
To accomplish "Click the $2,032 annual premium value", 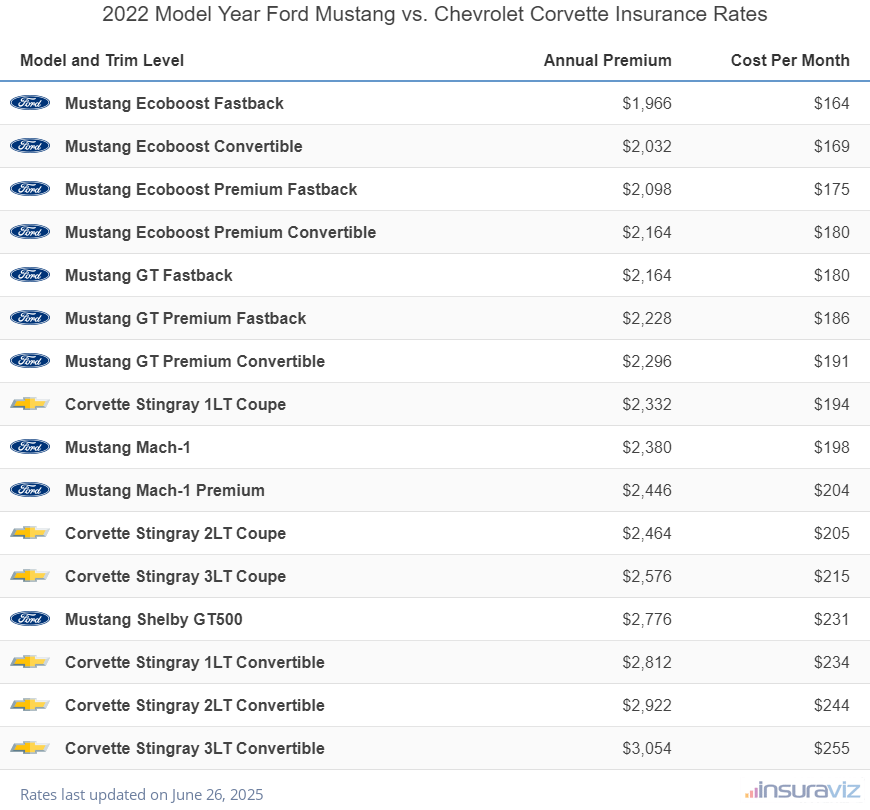I will [x=647, y=146].
